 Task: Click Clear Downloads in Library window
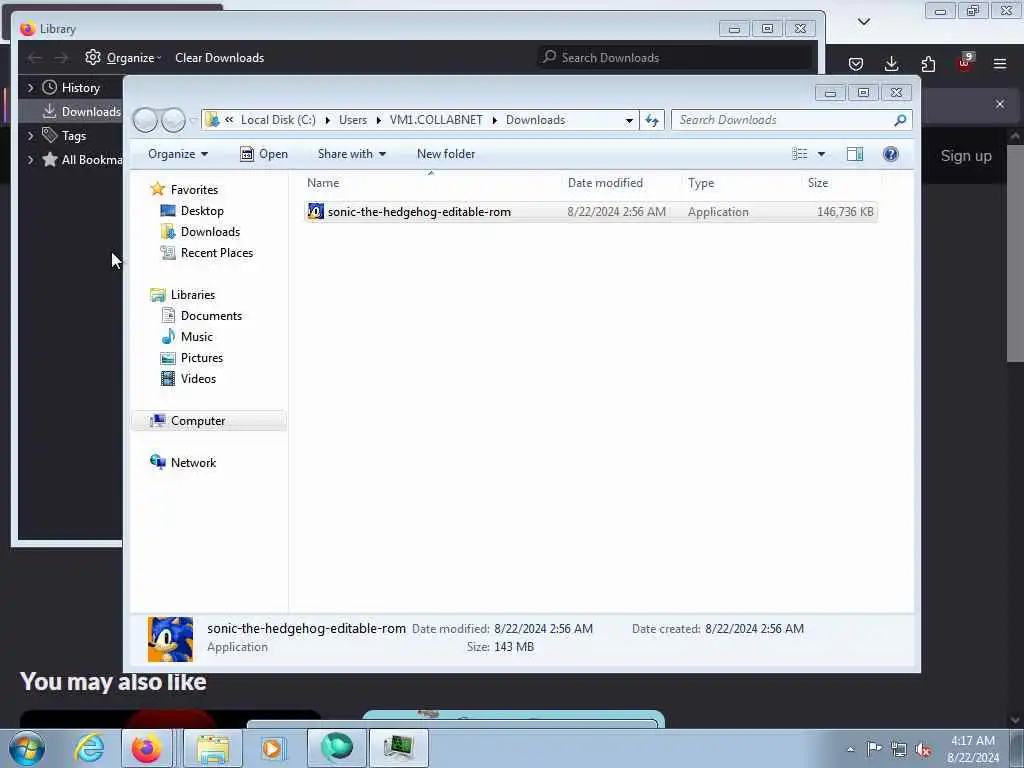[x=219, y=57]
